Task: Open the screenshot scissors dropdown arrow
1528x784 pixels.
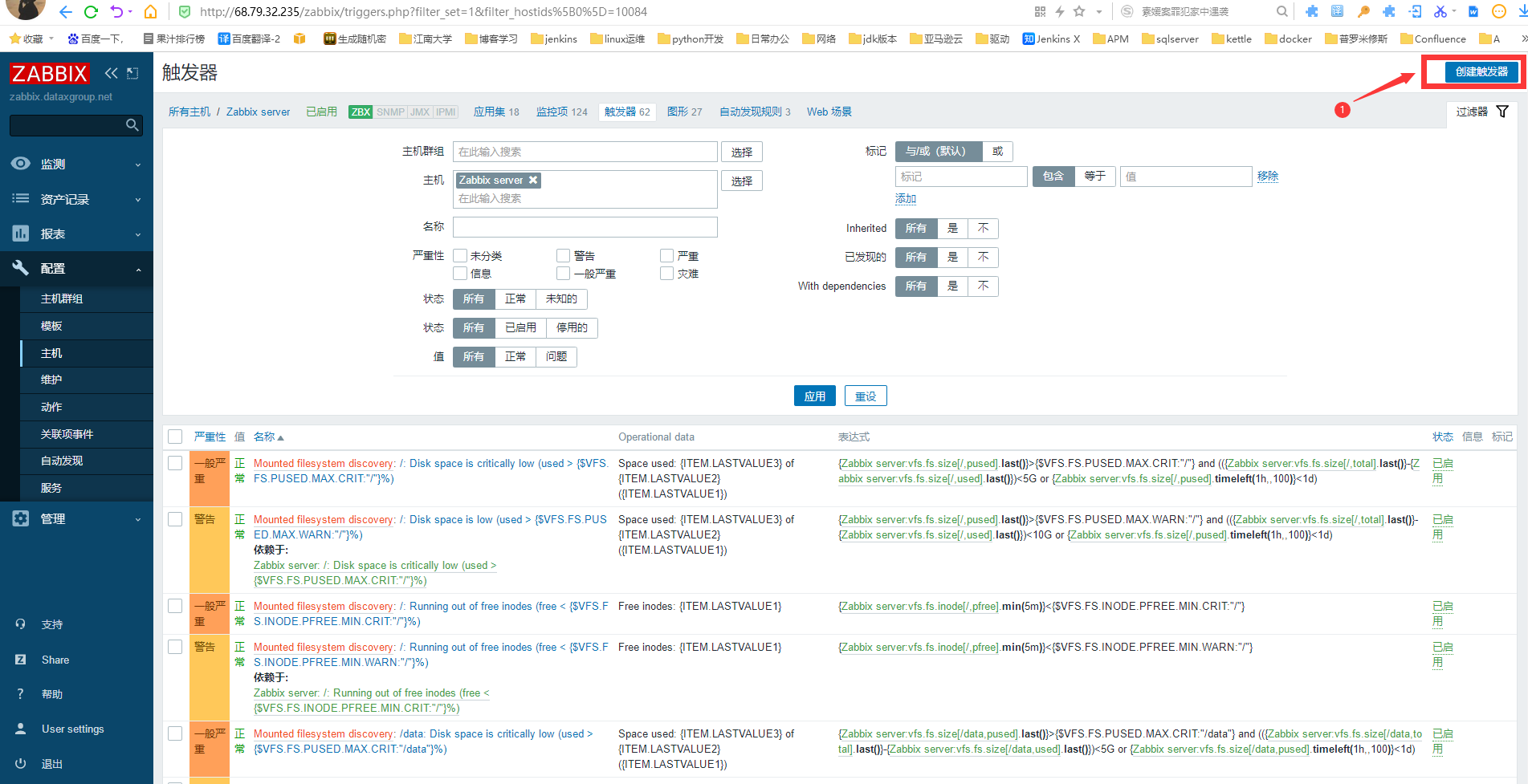Action: coord(1454,12)
